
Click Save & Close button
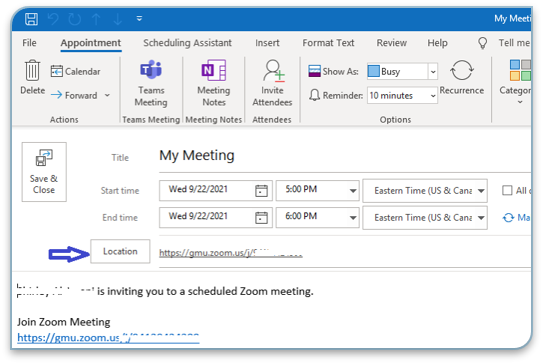44,172
